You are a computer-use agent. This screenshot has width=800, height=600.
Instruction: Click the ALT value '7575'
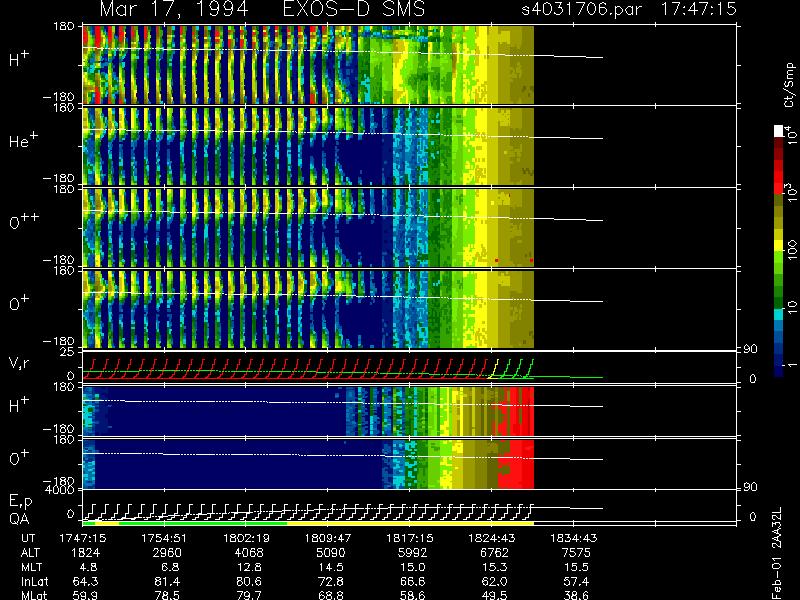click(576, 553)
